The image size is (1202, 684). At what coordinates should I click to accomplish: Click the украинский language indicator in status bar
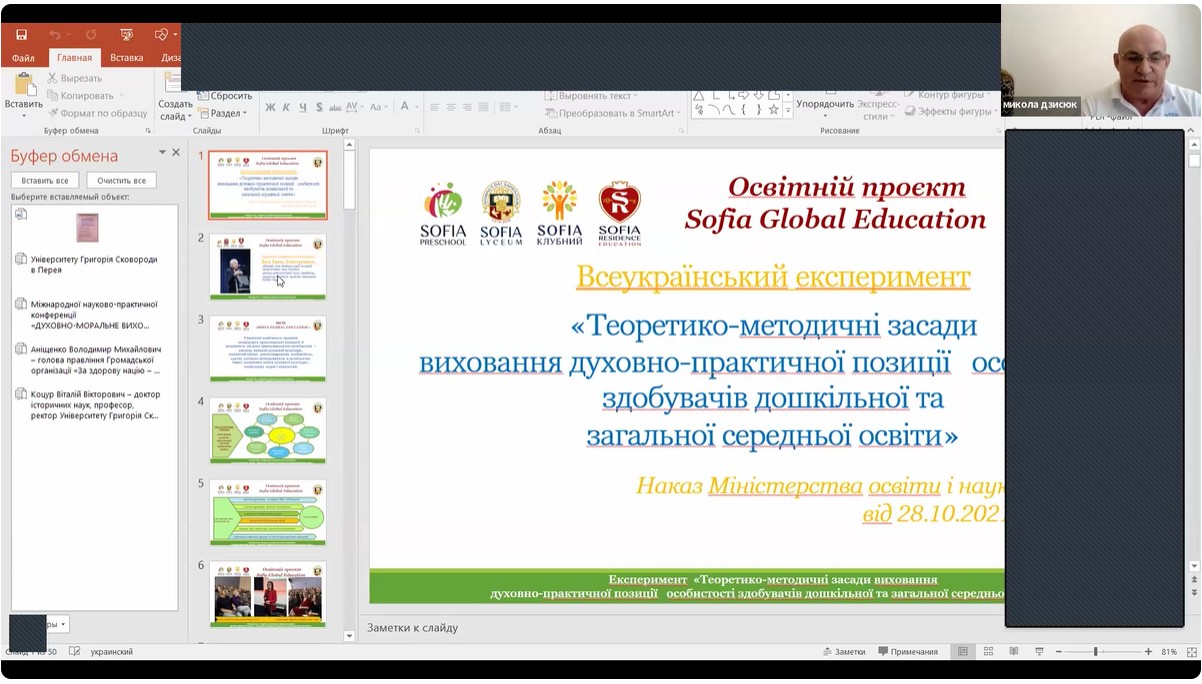coord(112,651)
